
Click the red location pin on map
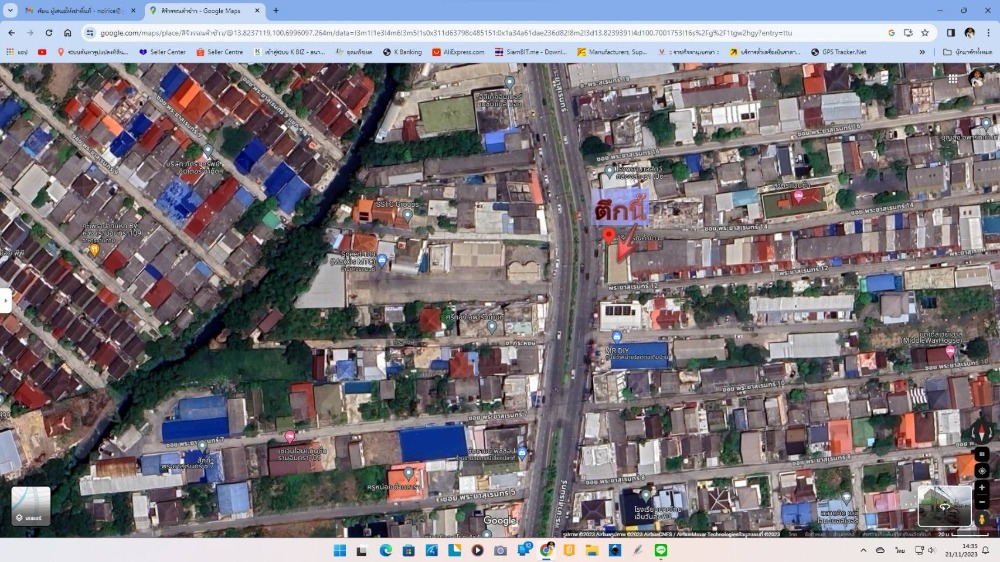click(609, 235)
